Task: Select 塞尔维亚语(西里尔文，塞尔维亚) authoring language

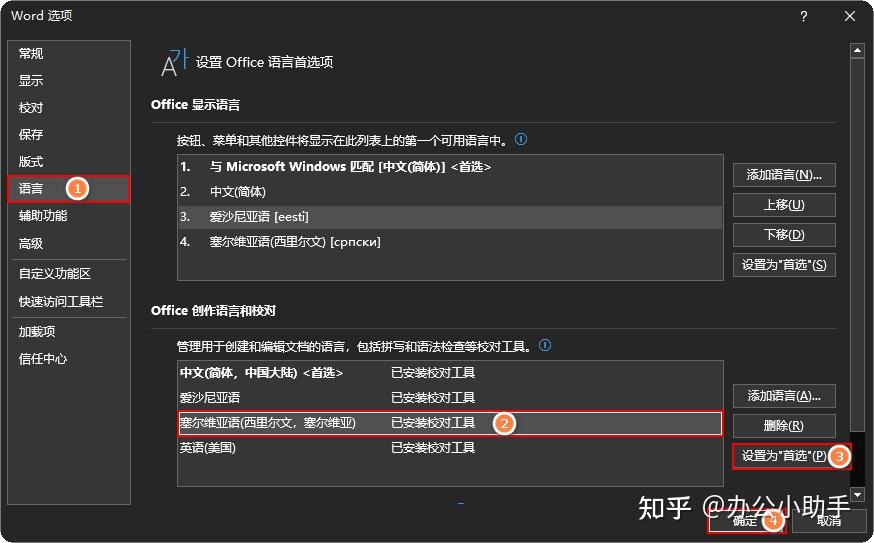Action: (x=450, y=423)
